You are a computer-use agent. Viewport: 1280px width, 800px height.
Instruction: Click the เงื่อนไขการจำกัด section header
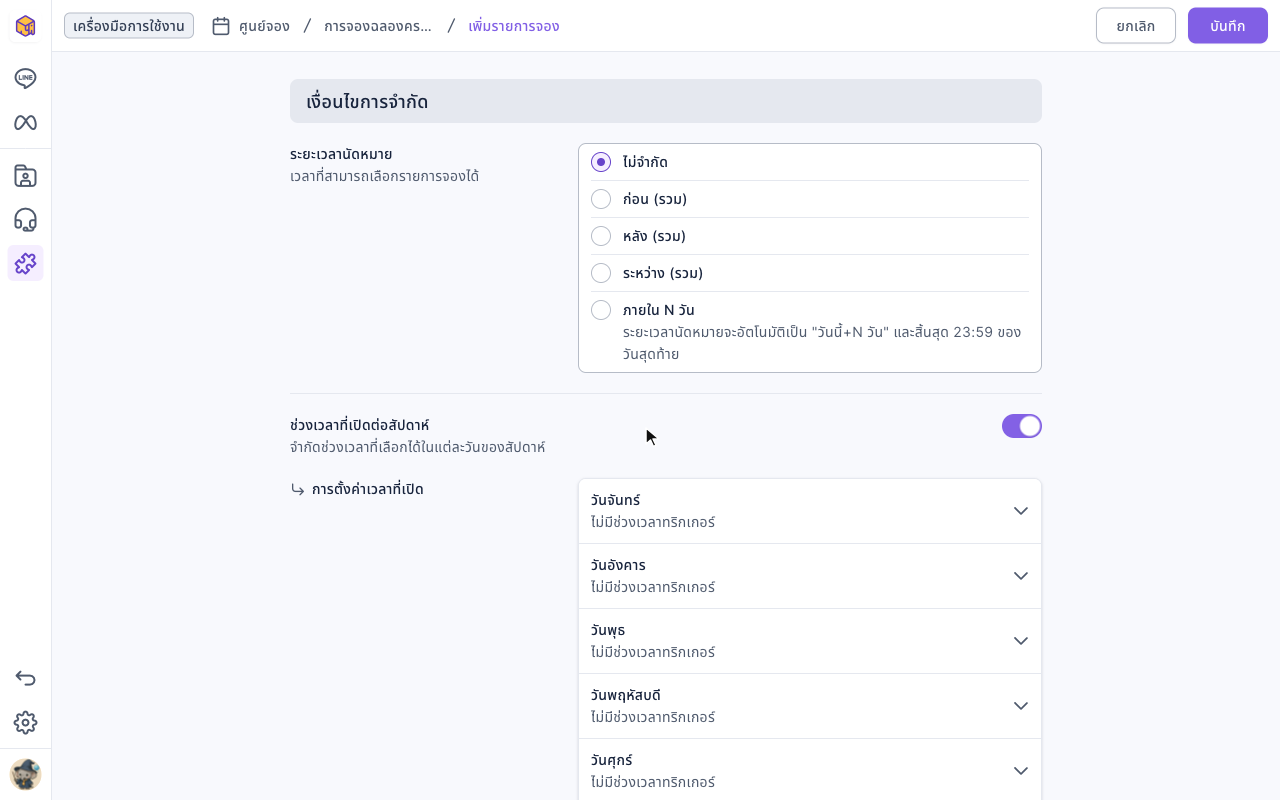pyautogui.click(x=666, y=101)
